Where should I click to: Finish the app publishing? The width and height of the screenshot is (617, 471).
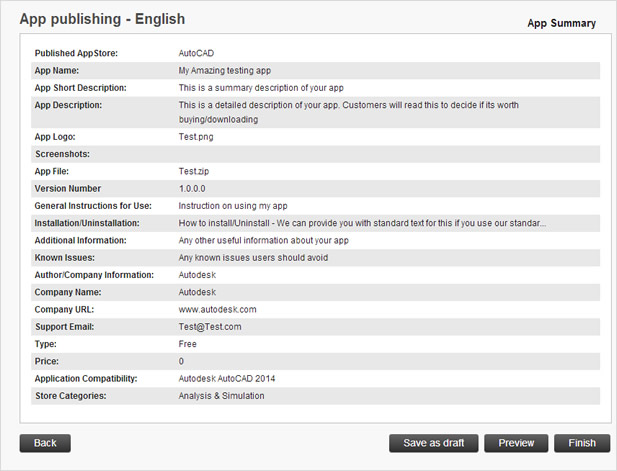point(582,443)
